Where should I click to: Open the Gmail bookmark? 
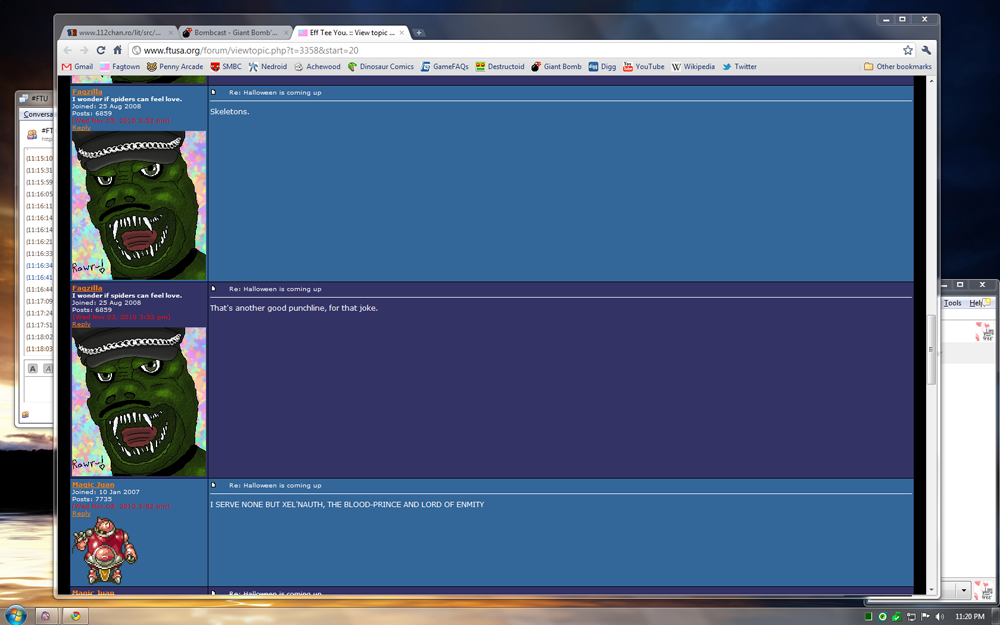pyautogui.click(x=77, y=66)
